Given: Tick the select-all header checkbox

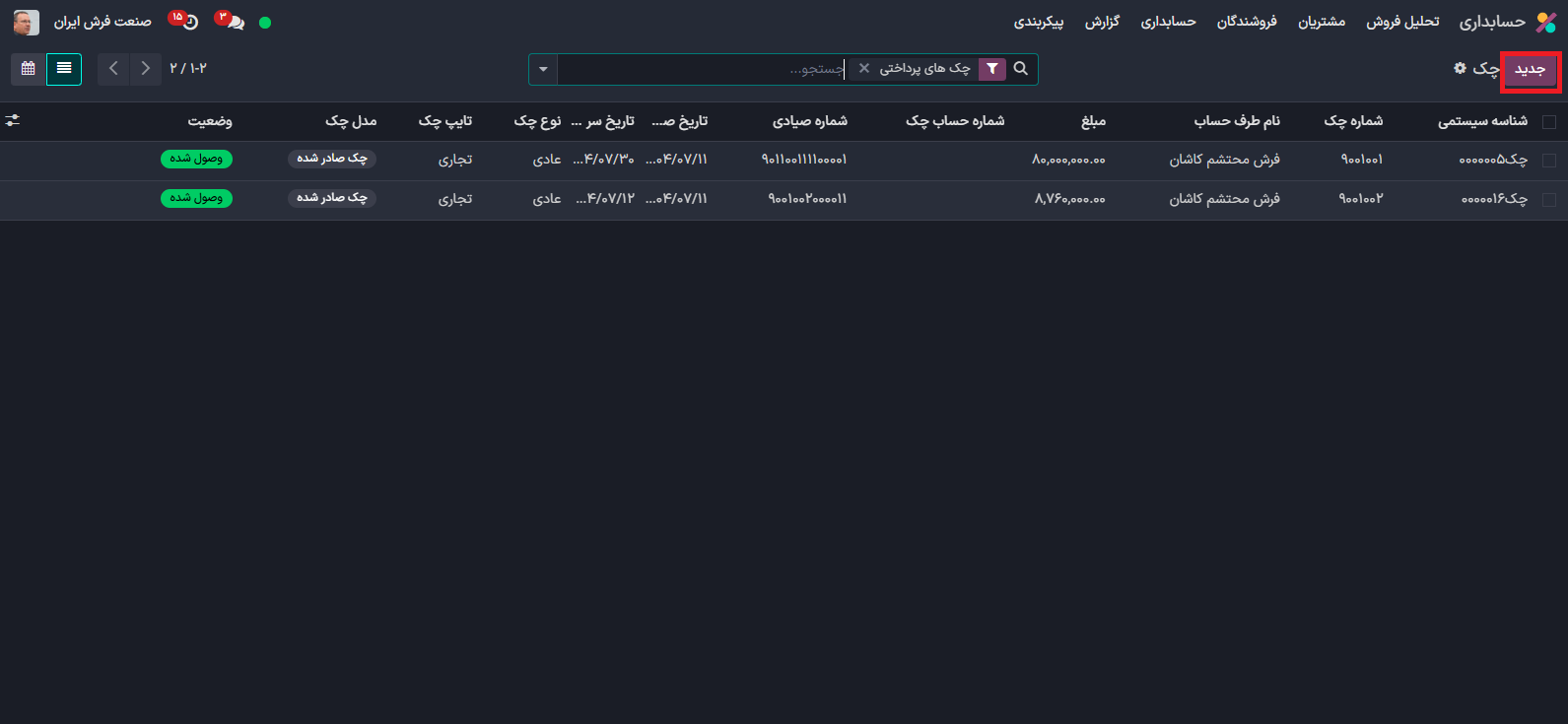Looking at the screenshot, I should 1548,121.
